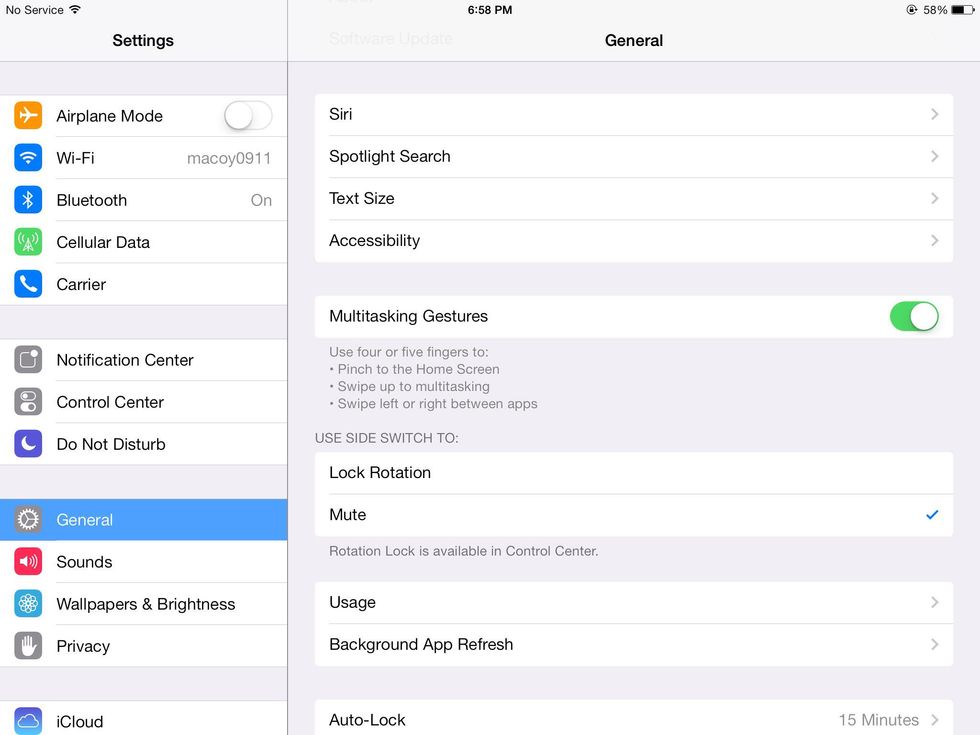The image size is (980, 735).
Task: Tap the Do Not Disturb moon icon
Action: [28, 444]
